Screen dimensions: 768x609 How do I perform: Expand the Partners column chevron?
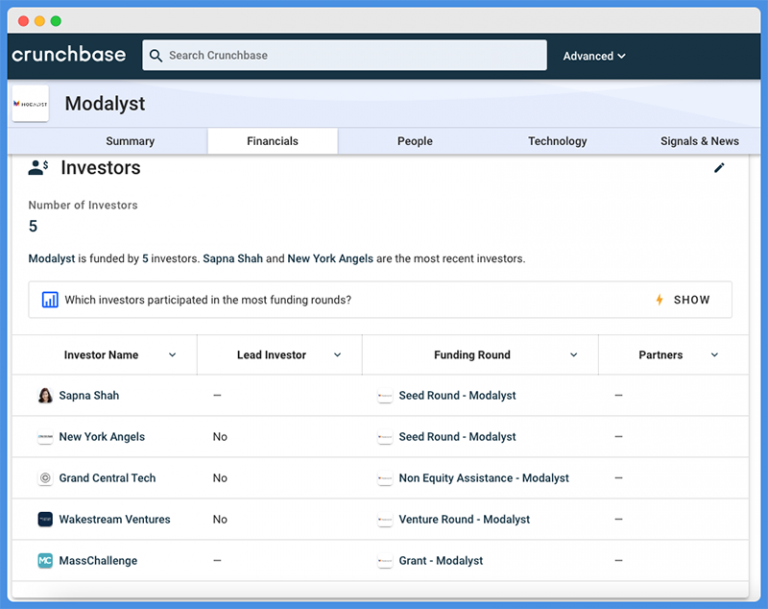point(715,355)
